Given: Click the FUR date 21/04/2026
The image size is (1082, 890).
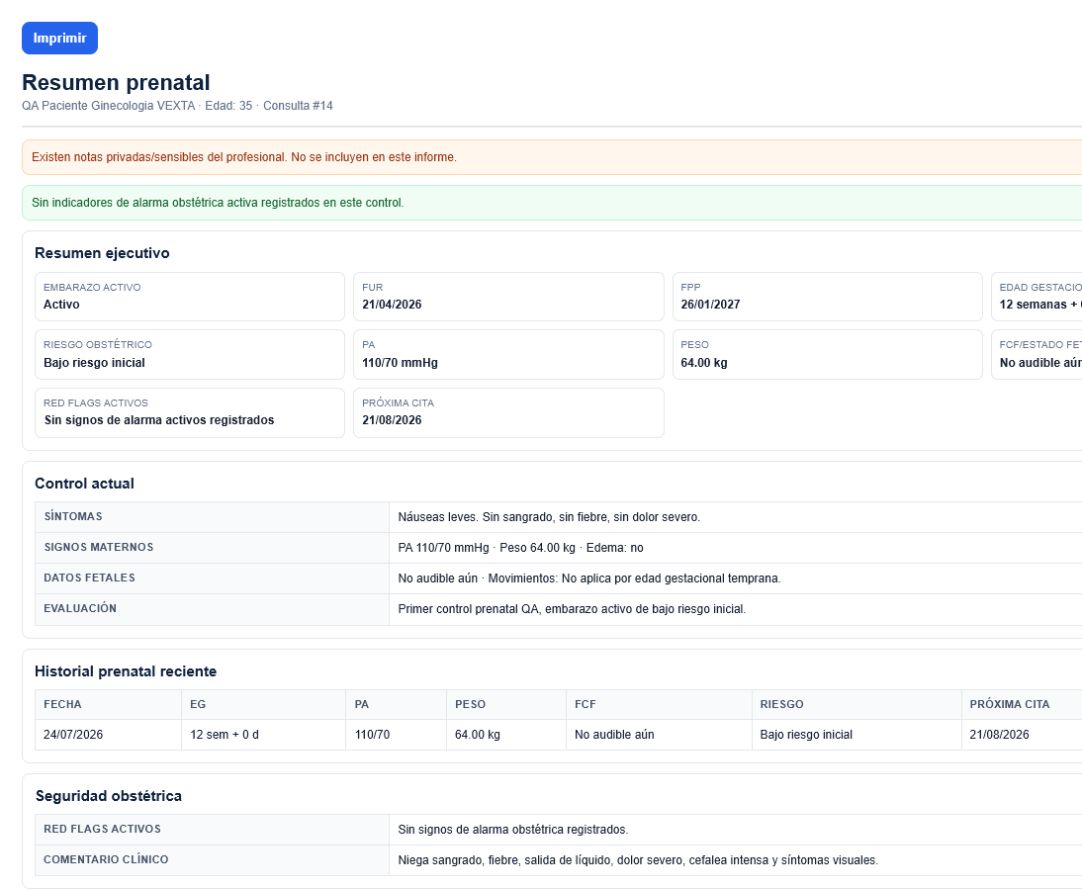Looking at the screenshot, I should coord(392,304).
